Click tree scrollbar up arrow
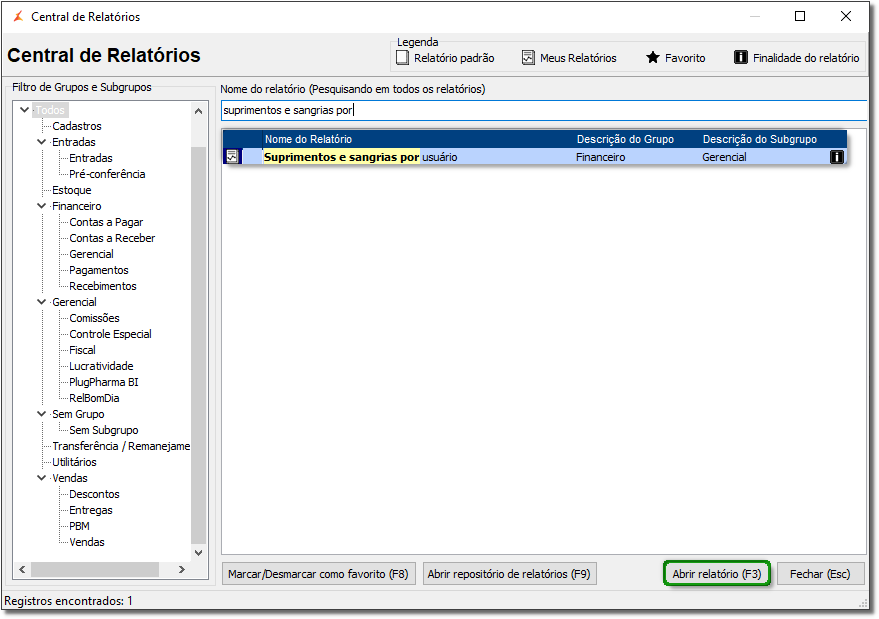 pyautogui.click(x=198, y=111)
